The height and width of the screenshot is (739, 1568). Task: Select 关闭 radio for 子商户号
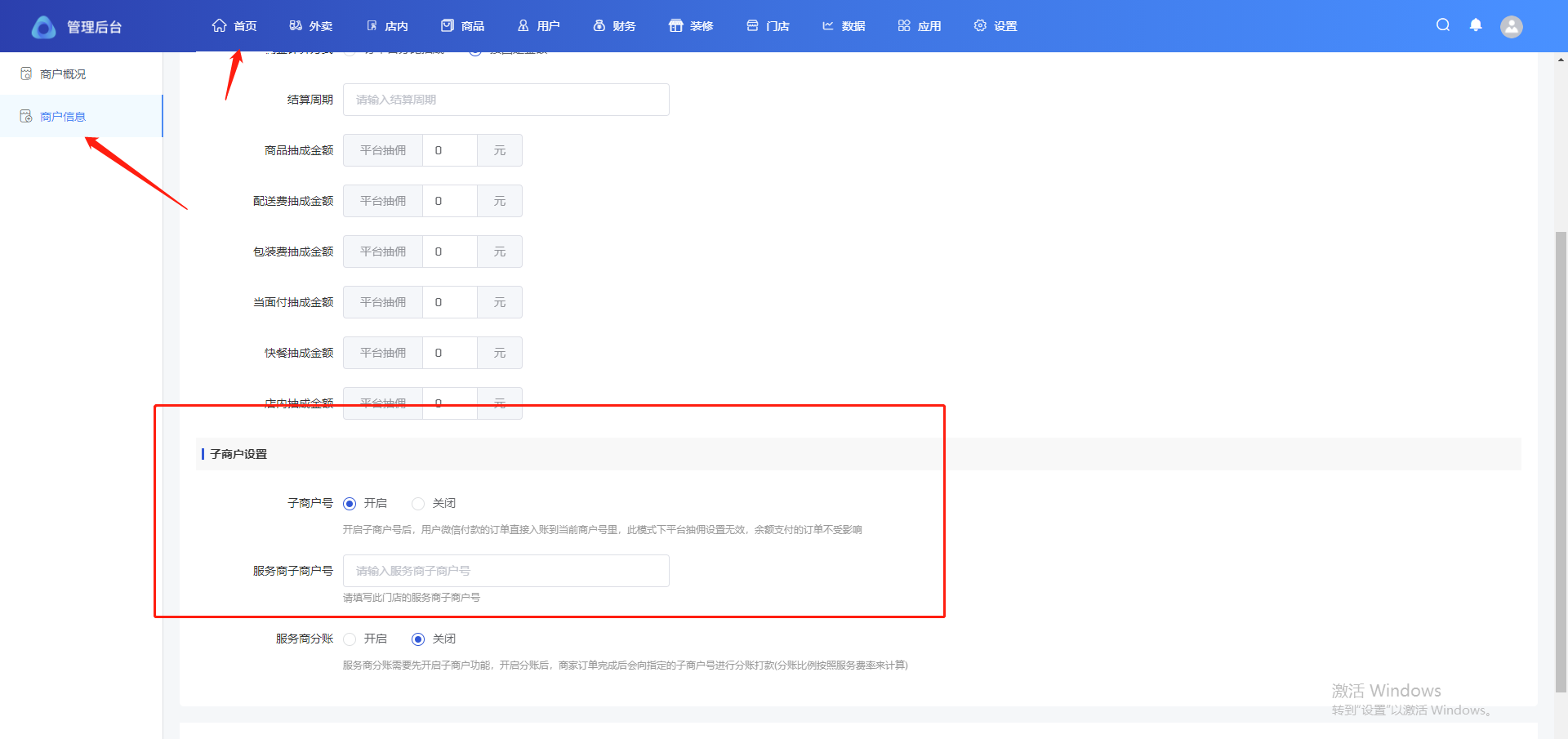coord(418,504)
